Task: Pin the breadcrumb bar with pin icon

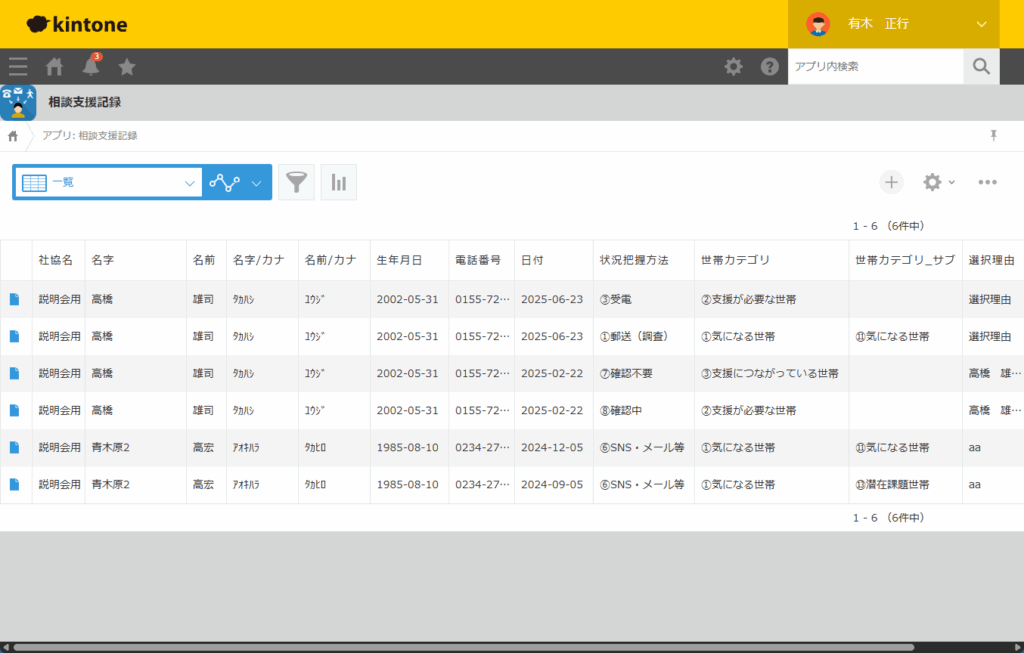Action: pyautogui.click(x=993, y=135)
